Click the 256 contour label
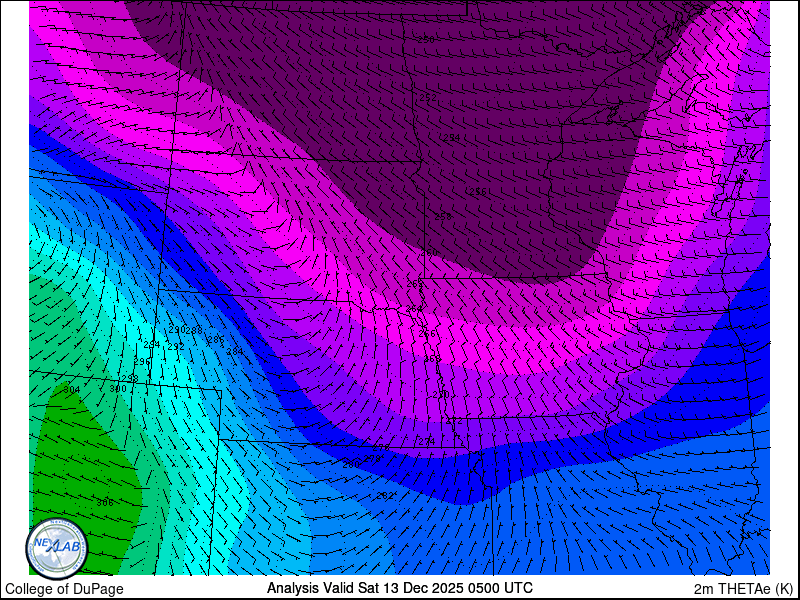The height and width of the screenshot is (600, 800). point(478,192)
